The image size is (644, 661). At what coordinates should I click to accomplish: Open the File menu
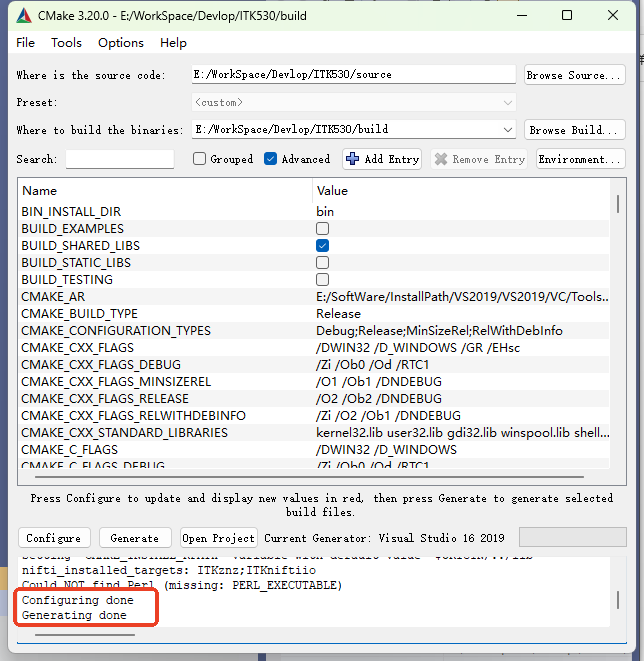(25, 43)
